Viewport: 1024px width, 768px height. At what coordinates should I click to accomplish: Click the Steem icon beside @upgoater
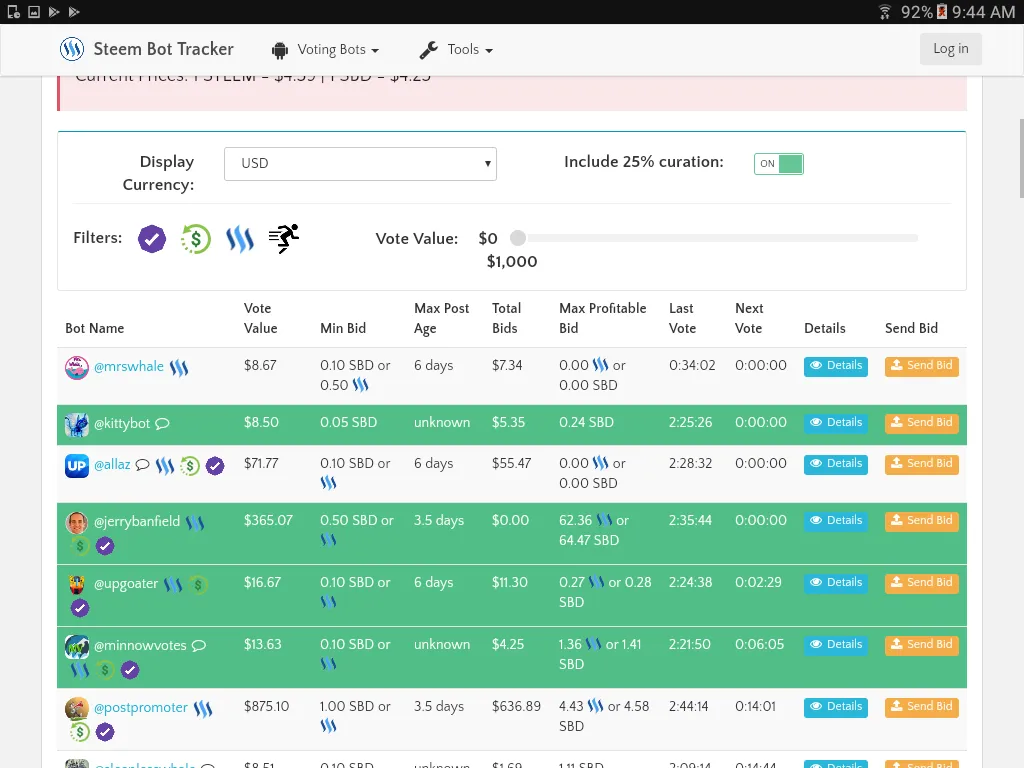point(173,584)
